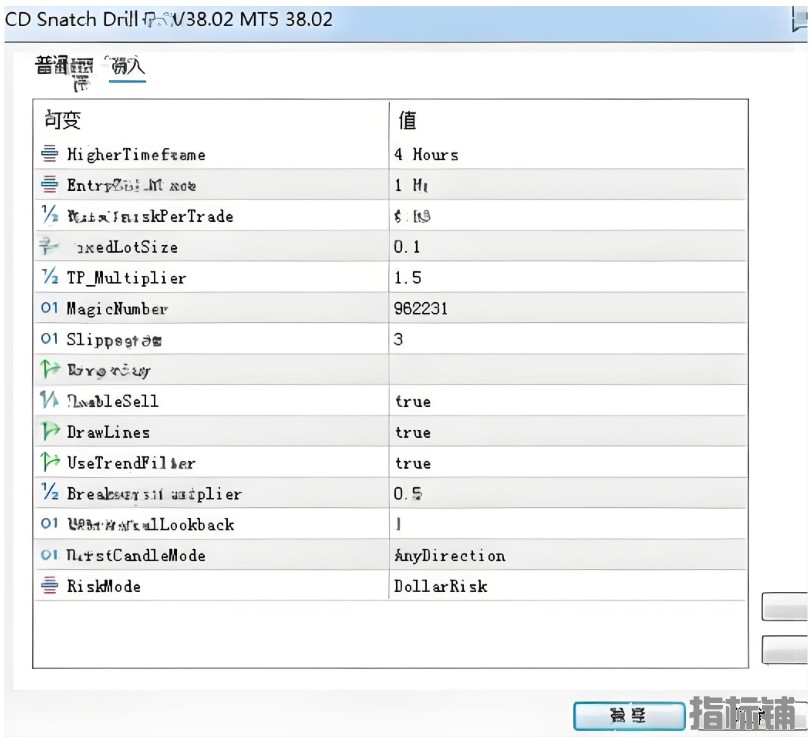The width and height of the screenshot is (812, 738).
Task: Click the TP_Multiplier row's ½ icon
Action: pos(50,278)
